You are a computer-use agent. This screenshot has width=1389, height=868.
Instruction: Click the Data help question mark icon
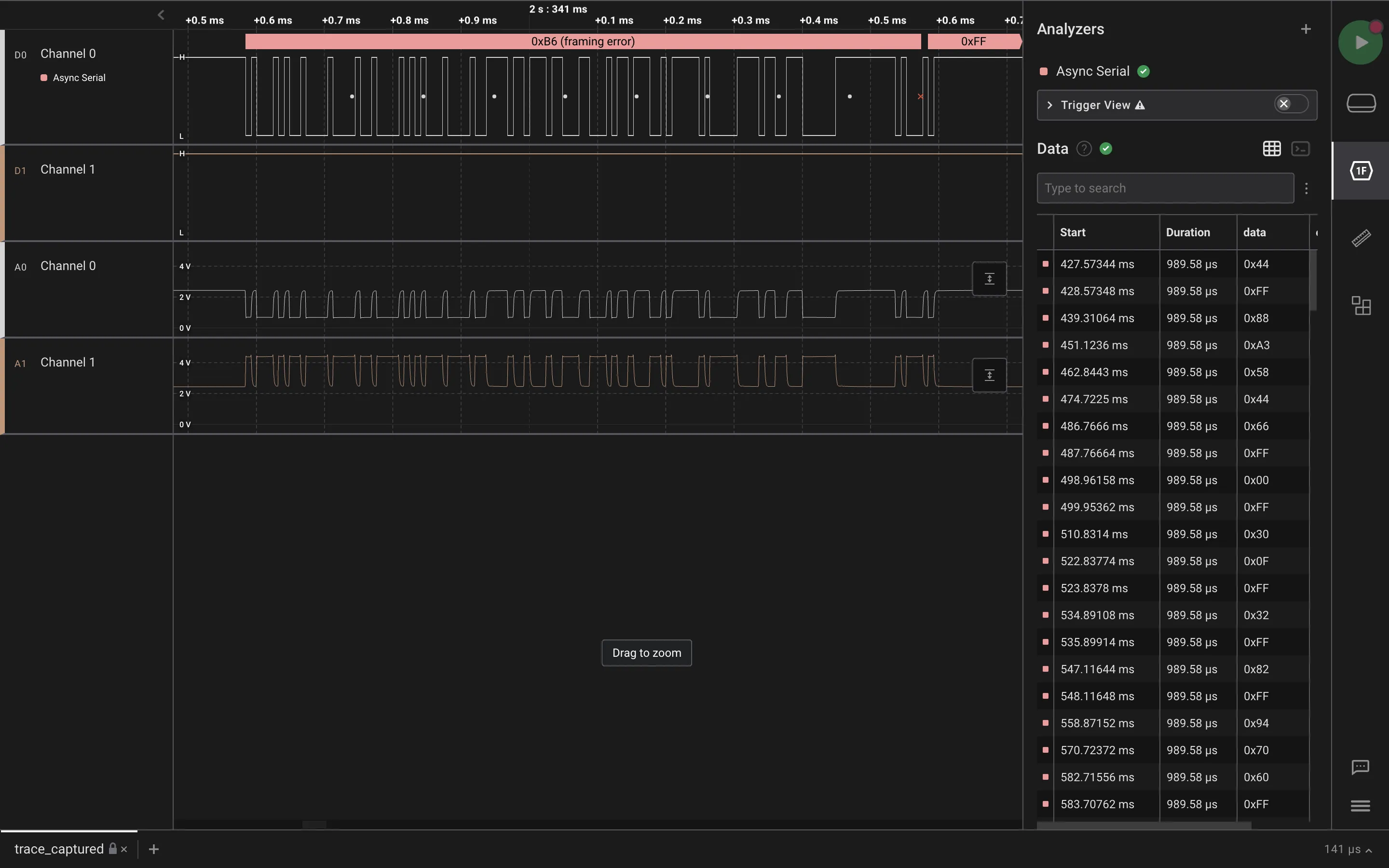[x=1084, y=149]
